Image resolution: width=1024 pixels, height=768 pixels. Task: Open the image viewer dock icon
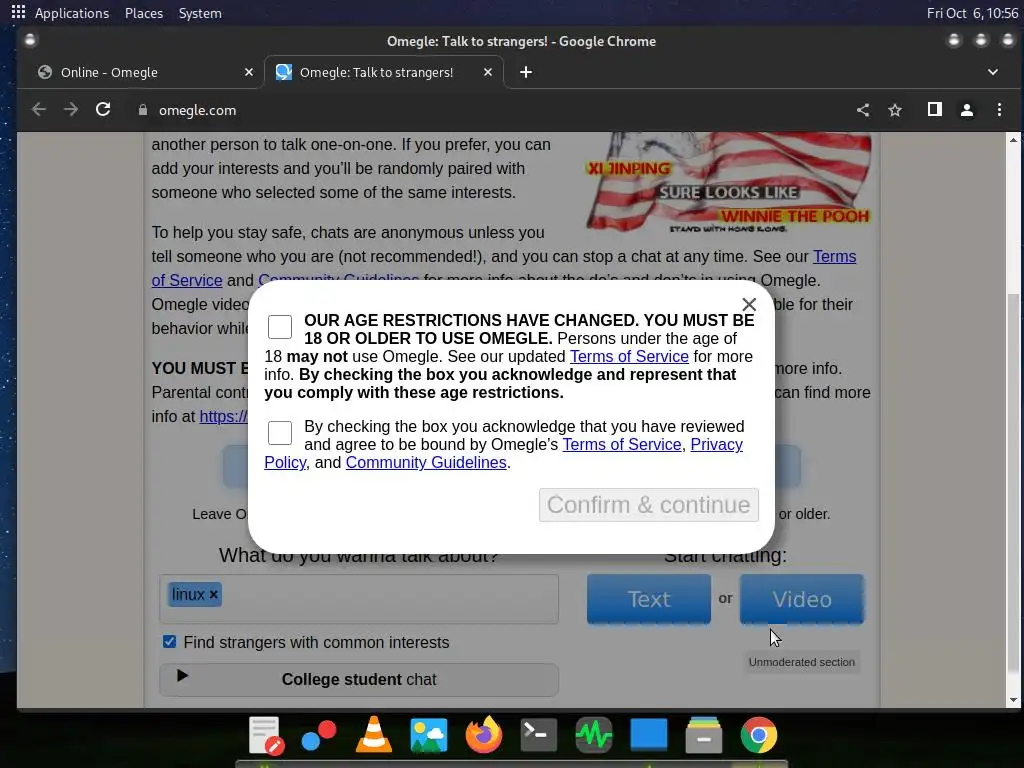[x=428, y=735]
